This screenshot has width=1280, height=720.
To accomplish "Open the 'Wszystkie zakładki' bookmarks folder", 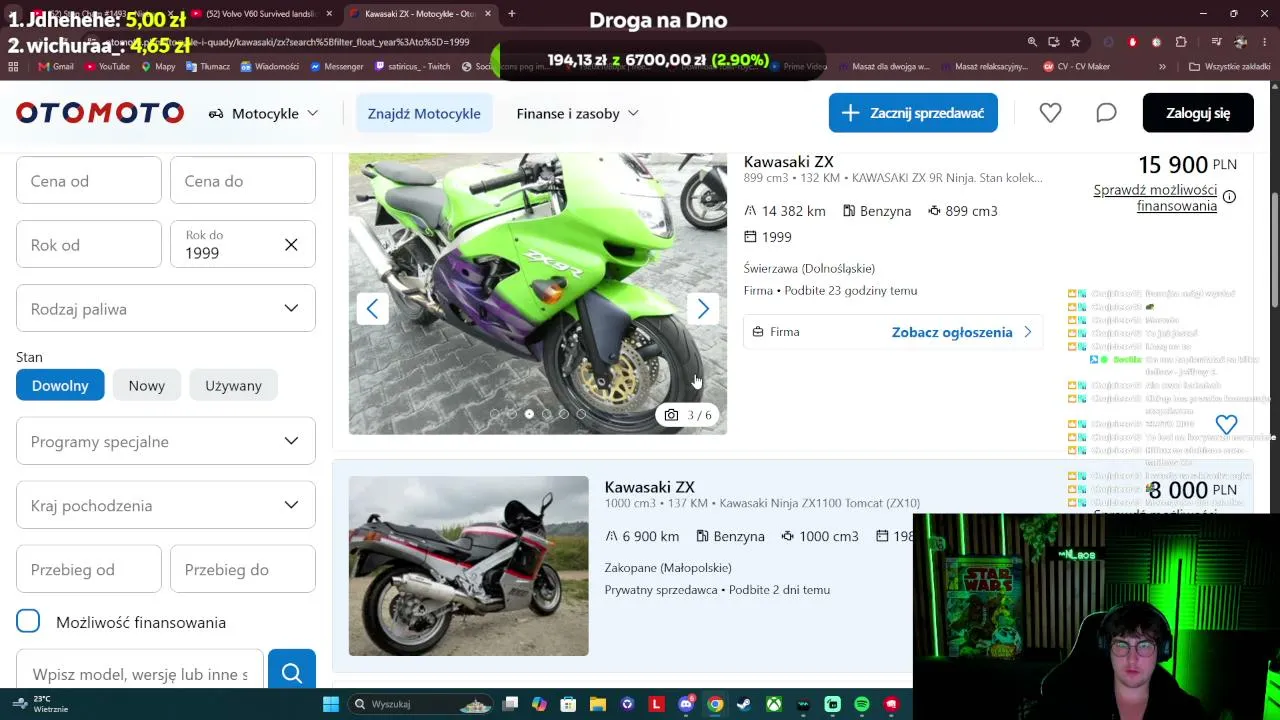I will coord(1229,67).
